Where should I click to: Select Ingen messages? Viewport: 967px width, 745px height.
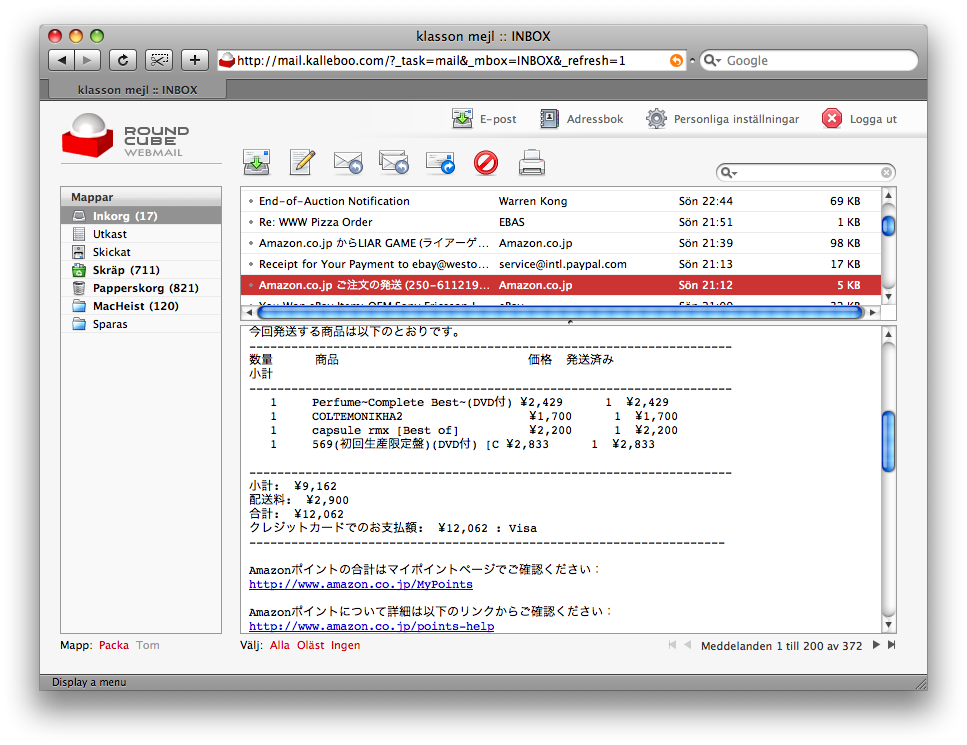tap(345, 645)
